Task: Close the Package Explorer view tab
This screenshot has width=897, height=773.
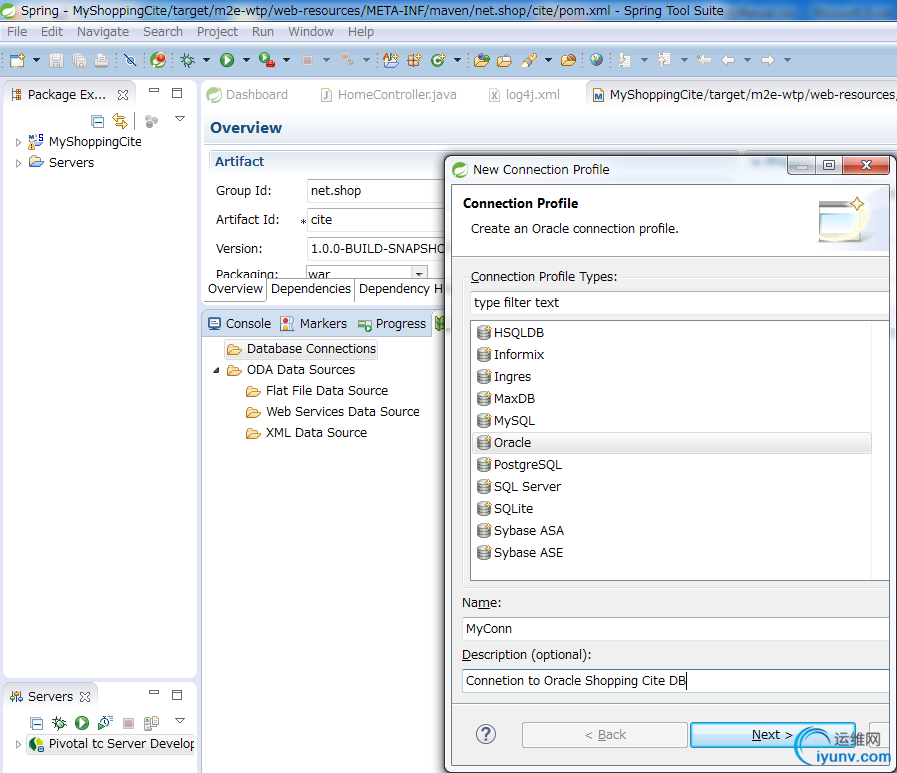Action: pos(123,95)
